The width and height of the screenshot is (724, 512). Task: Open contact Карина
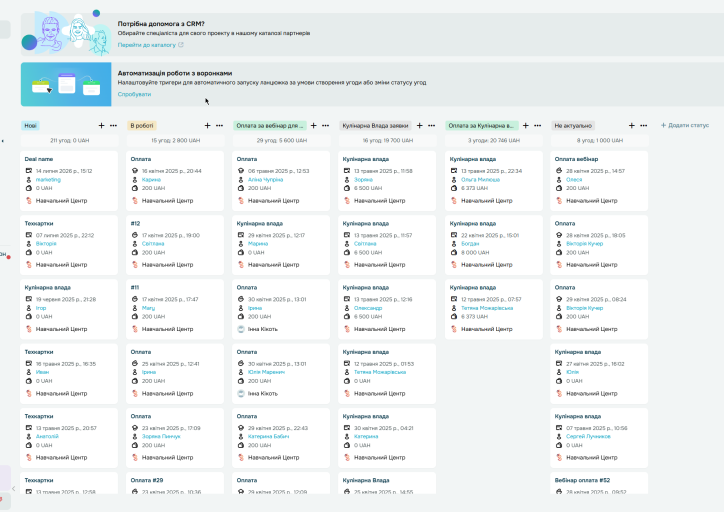[151, 180]
